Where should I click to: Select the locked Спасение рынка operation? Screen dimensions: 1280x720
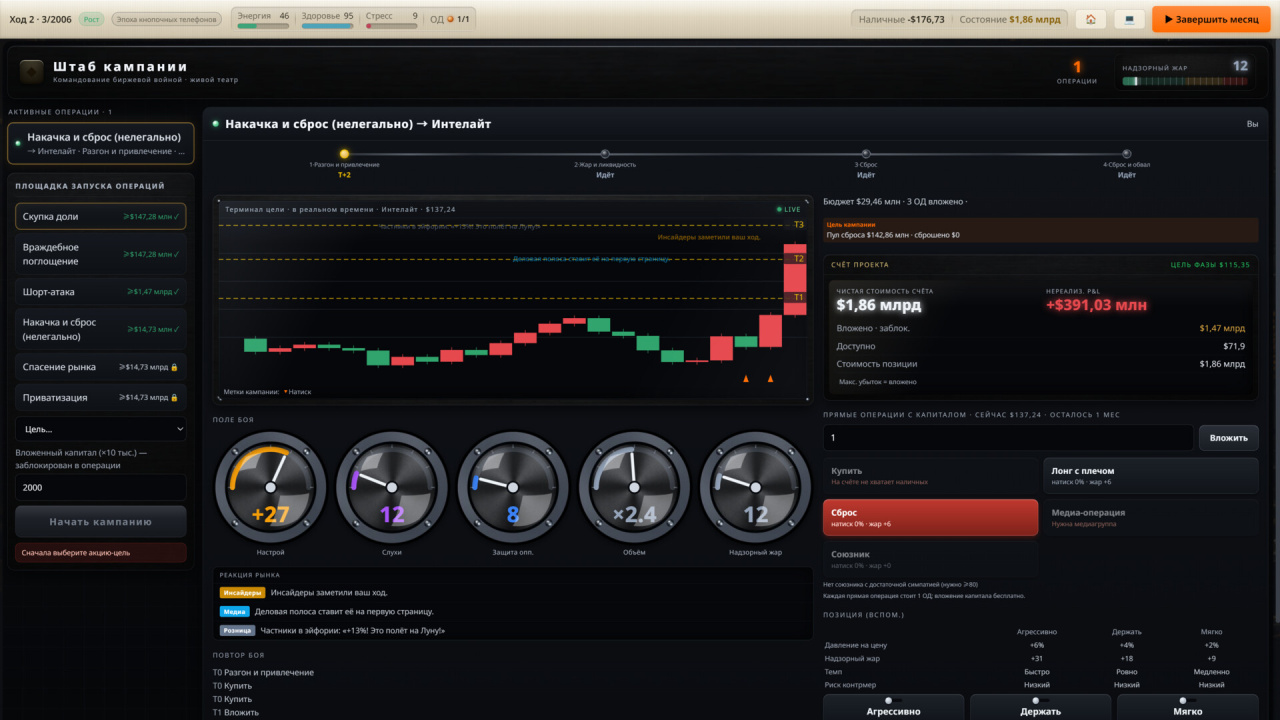tap(100, 367)
